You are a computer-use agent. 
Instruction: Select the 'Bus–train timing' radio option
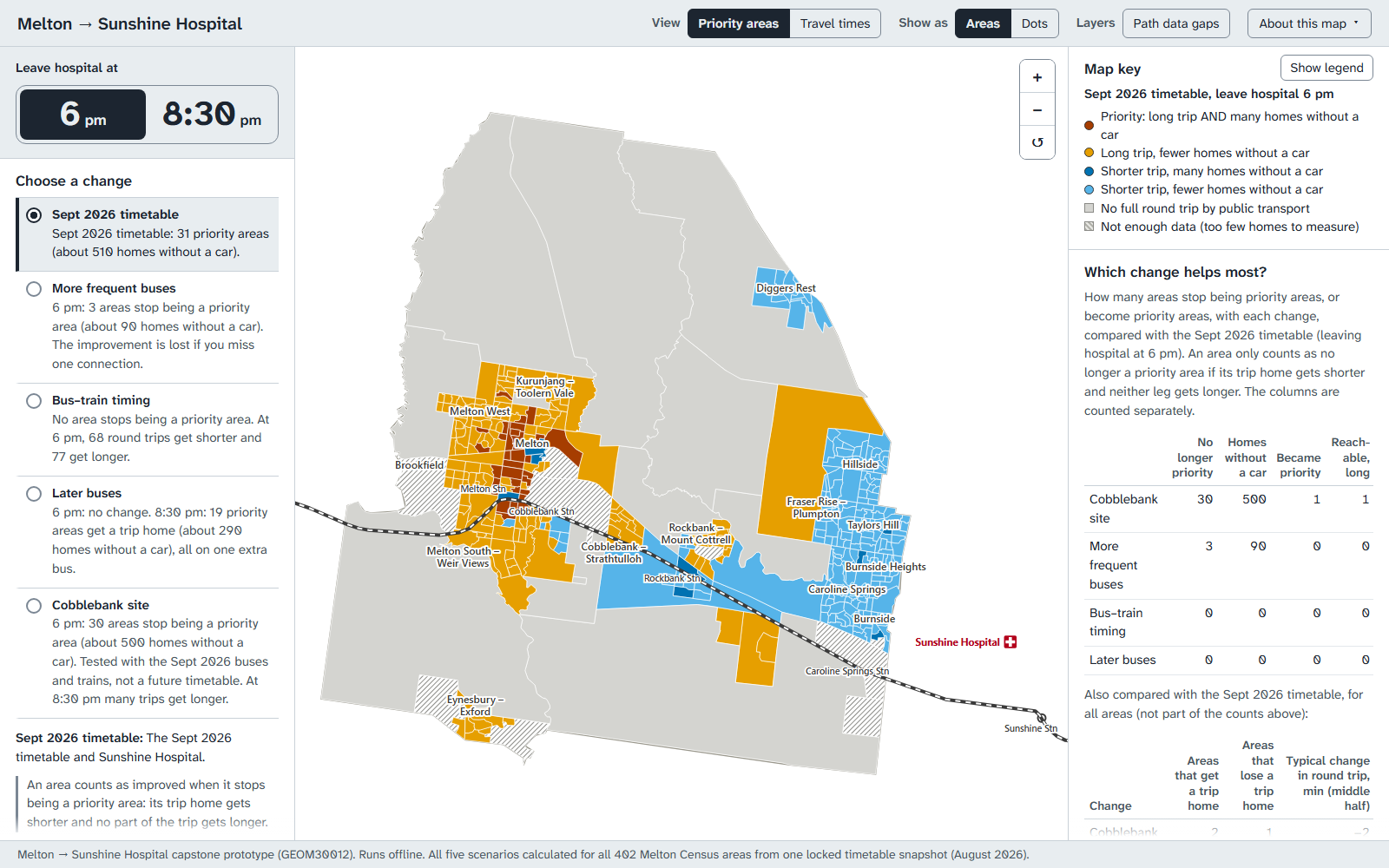34,401
